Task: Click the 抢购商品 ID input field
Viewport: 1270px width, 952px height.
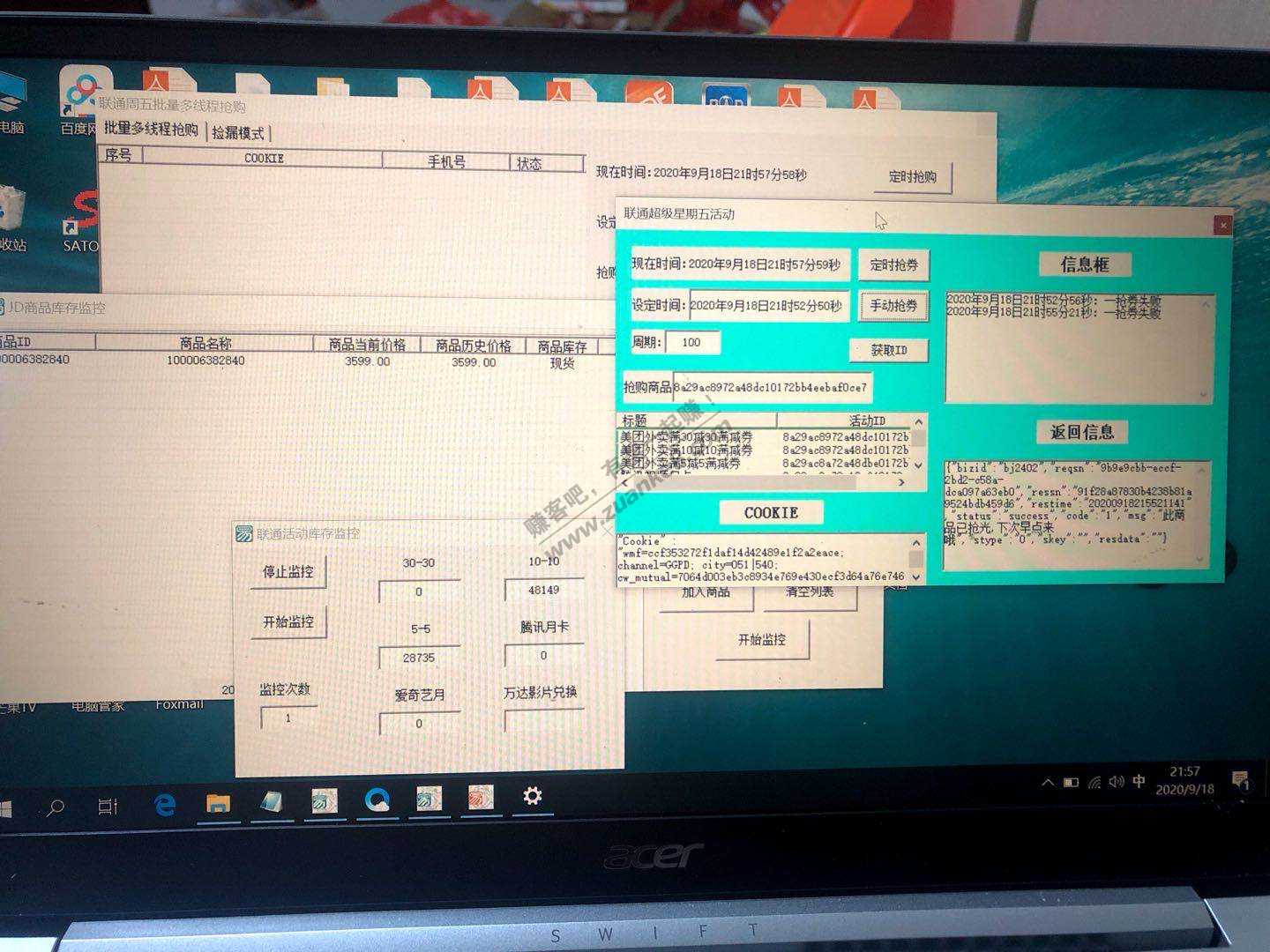Action: [773, 387]
